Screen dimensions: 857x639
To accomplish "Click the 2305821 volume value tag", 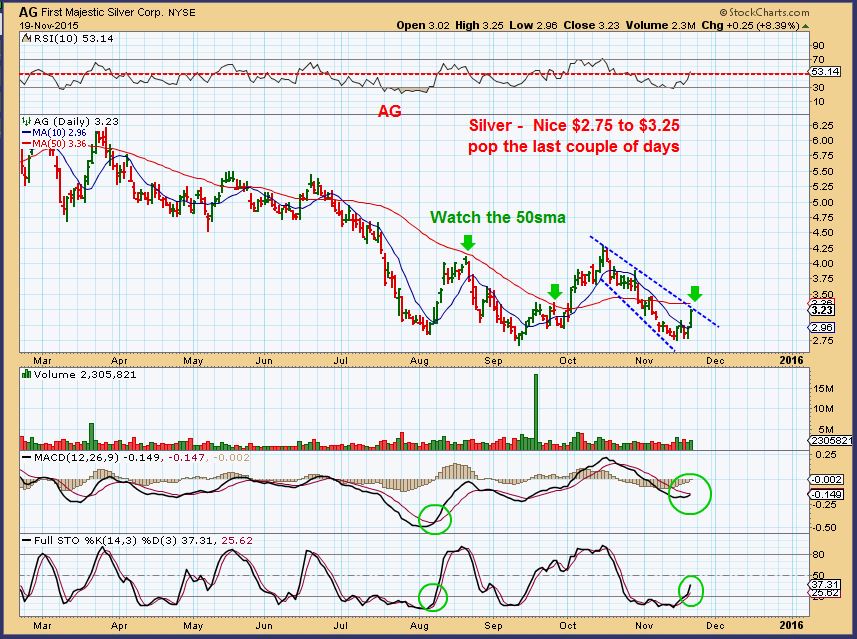I will pyautogui.click(x=831, y=441).
